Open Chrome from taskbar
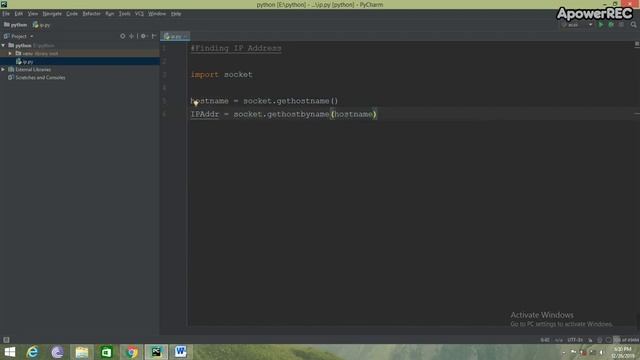The height and width of the screenshot is (360, 640). 131,352
